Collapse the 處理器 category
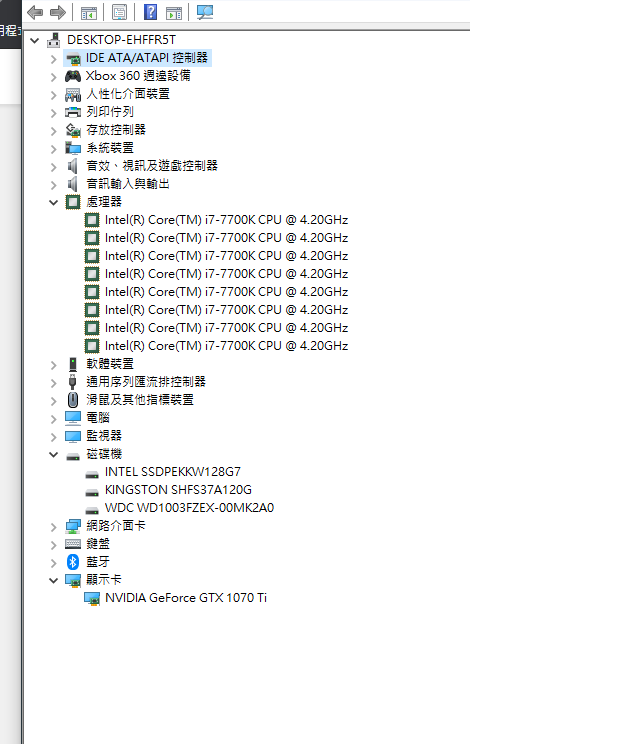This screenshot has height=744, width=624. (x=54, y=203)
